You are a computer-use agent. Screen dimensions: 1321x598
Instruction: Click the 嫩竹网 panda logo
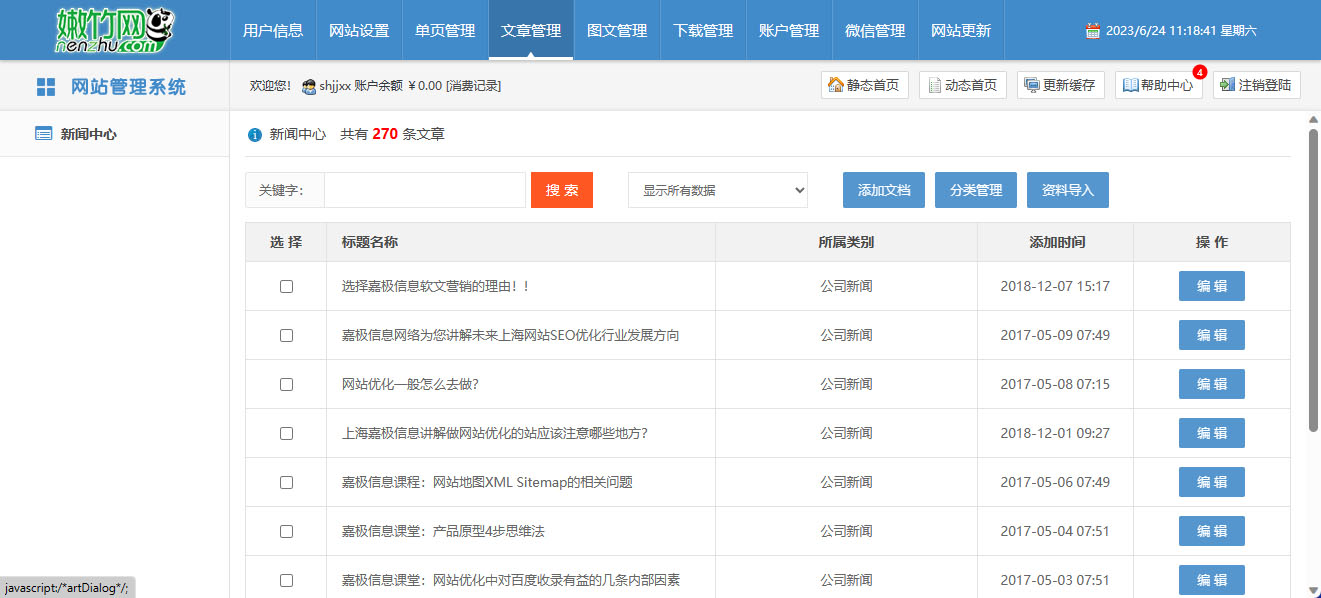click(x=115, y=29)
